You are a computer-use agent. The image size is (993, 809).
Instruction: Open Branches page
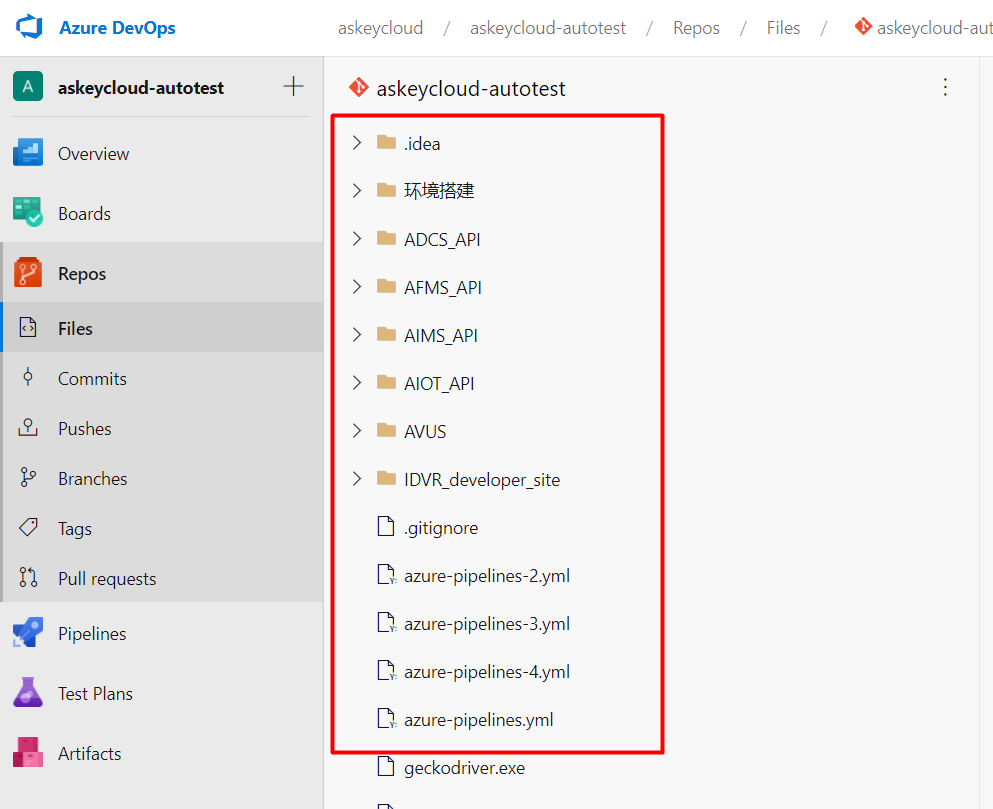click(92, 479)
